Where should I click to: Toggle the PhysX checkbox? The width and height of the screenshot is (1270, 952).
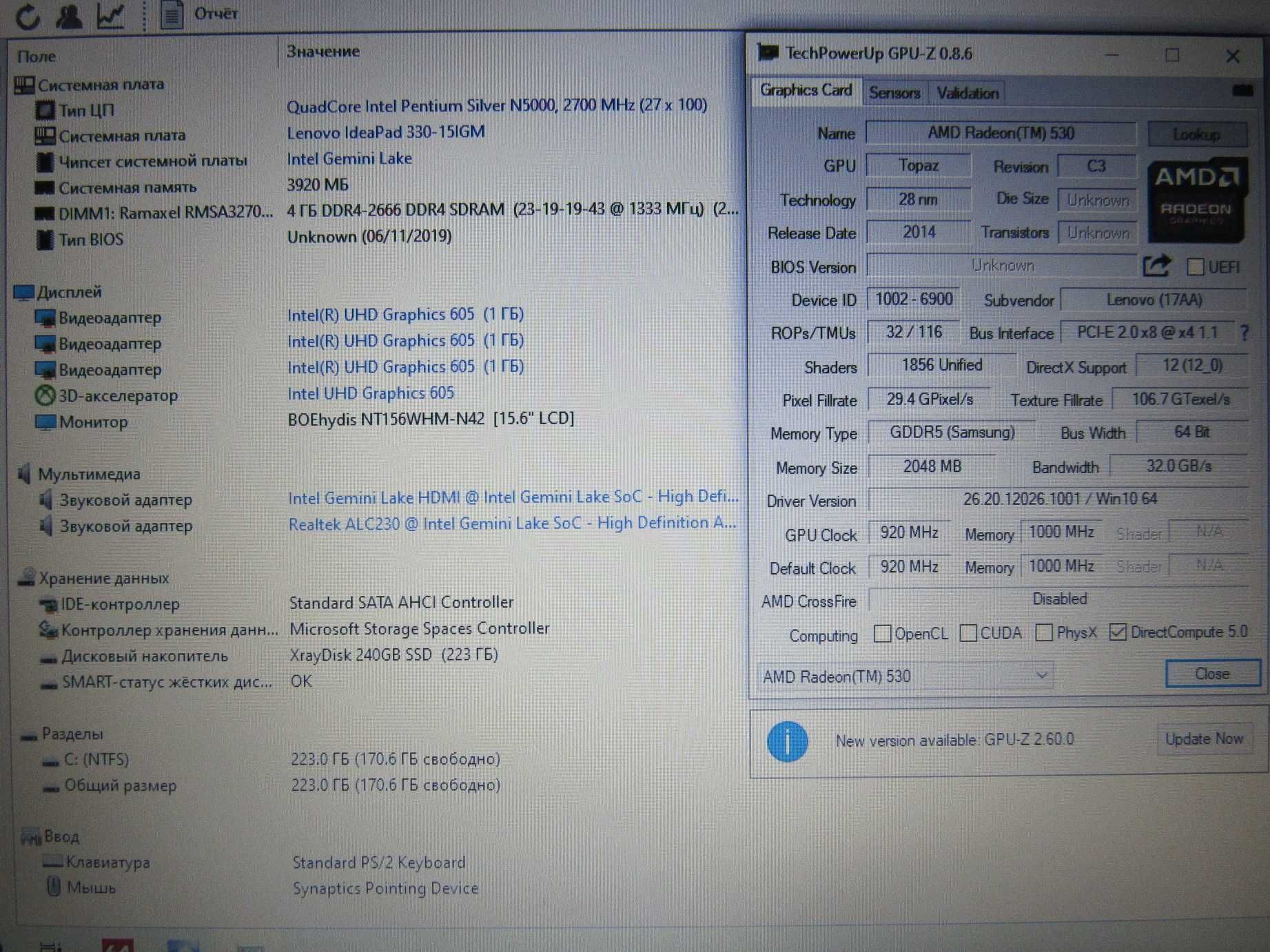pos(1044,632)
